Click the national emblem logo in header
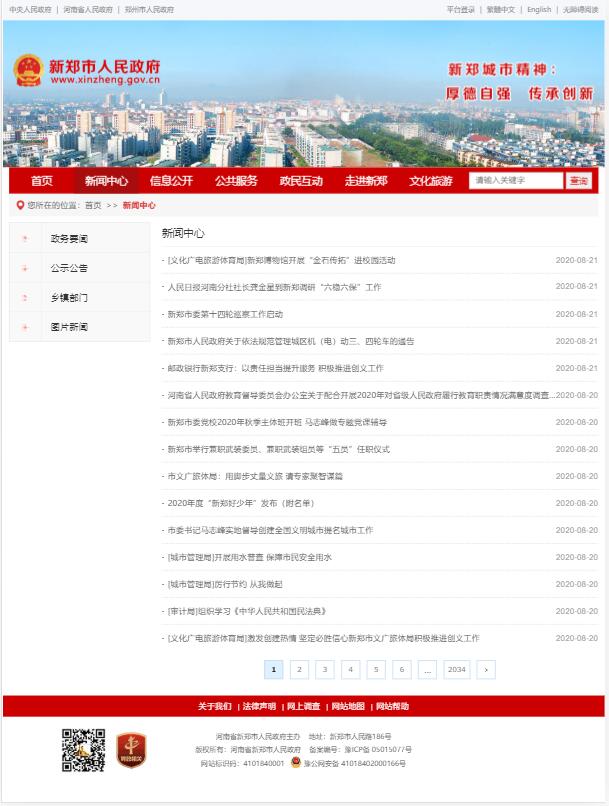 pyautogui.click(x=27, y=71)
